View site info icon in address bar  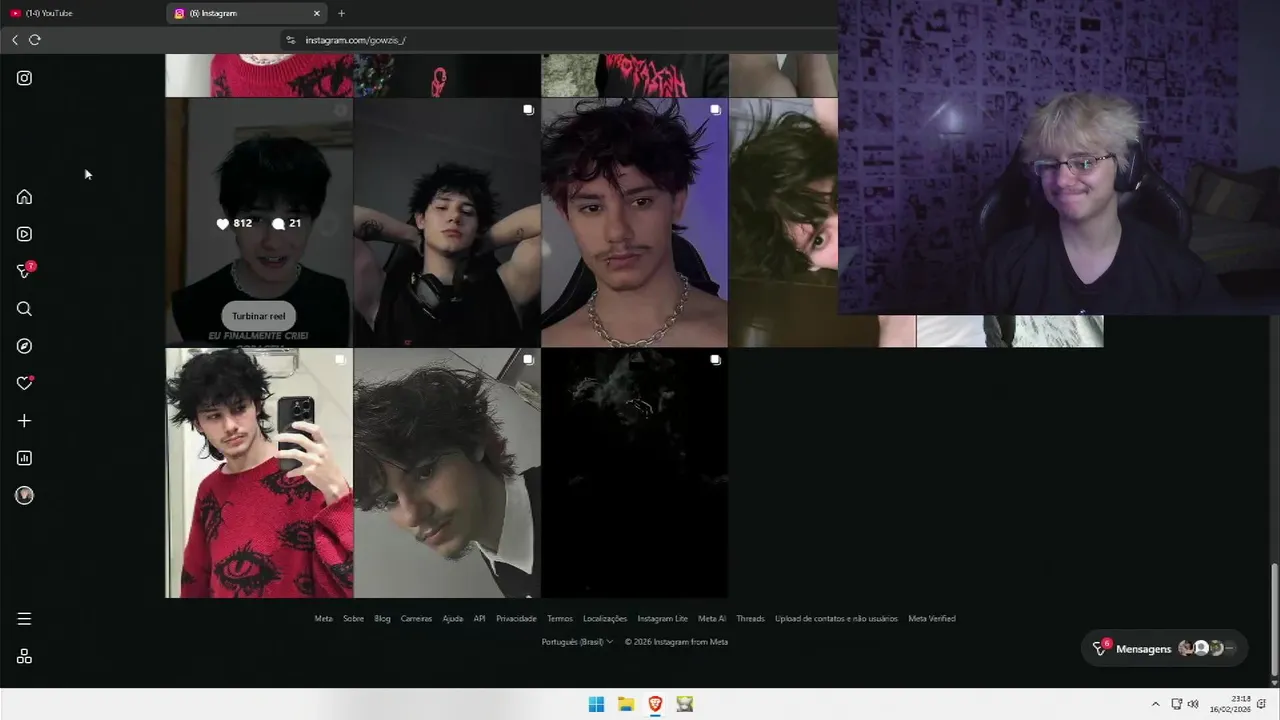(x=291, y=40)
